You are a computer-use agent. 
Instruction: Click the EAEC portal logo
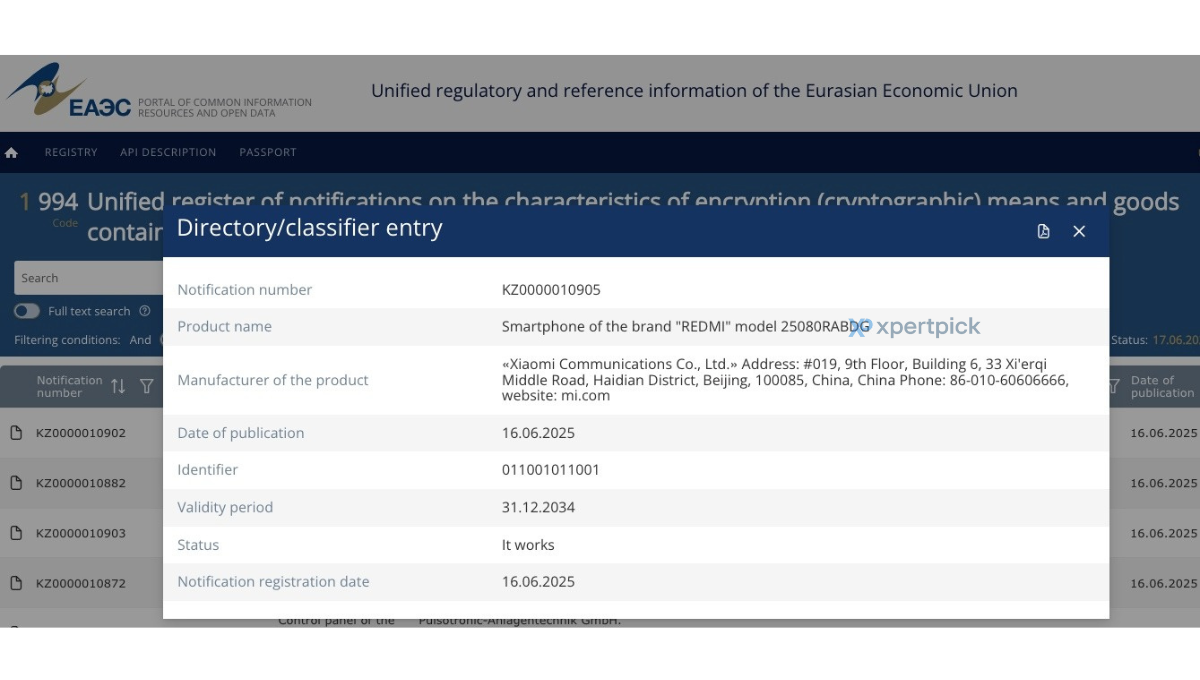pyautogui.click(x=69, y=92)
